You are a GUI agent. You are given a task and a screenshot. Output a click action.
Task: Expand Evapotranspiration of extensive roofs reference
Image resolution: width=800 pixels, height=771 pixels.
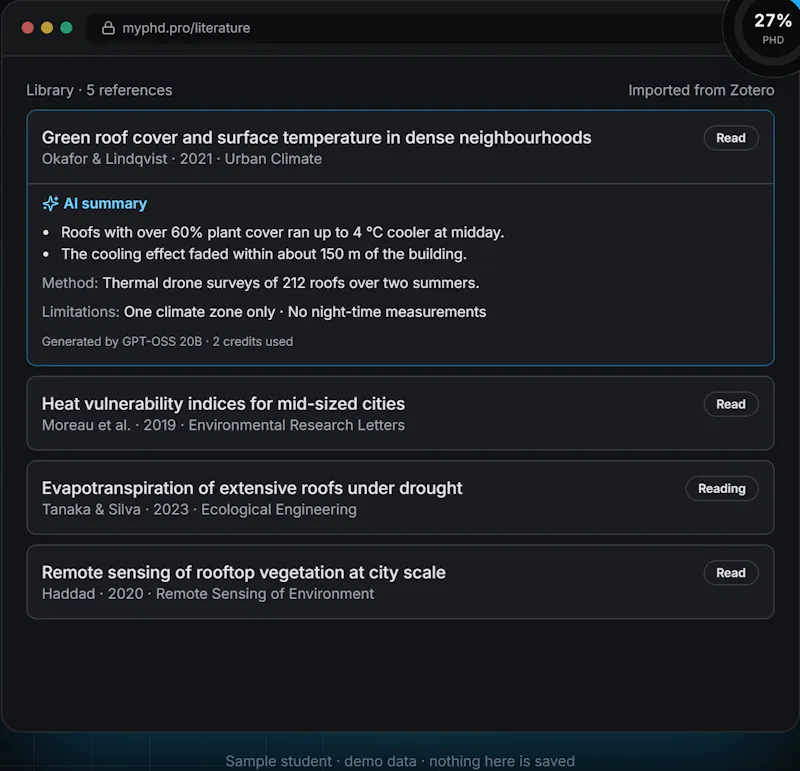[401, 498]
